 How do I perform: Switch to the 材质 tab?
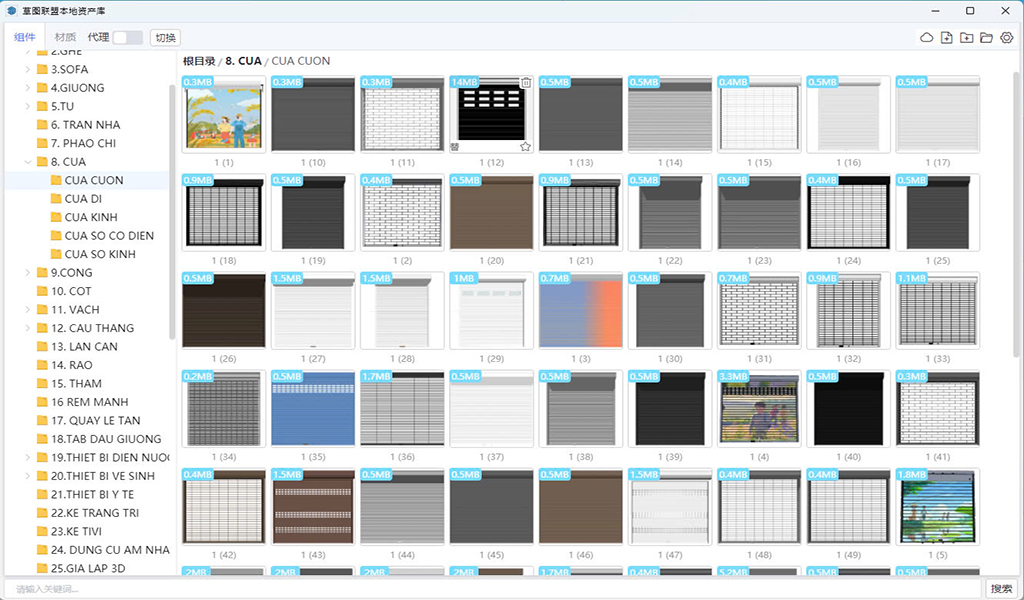65,38
